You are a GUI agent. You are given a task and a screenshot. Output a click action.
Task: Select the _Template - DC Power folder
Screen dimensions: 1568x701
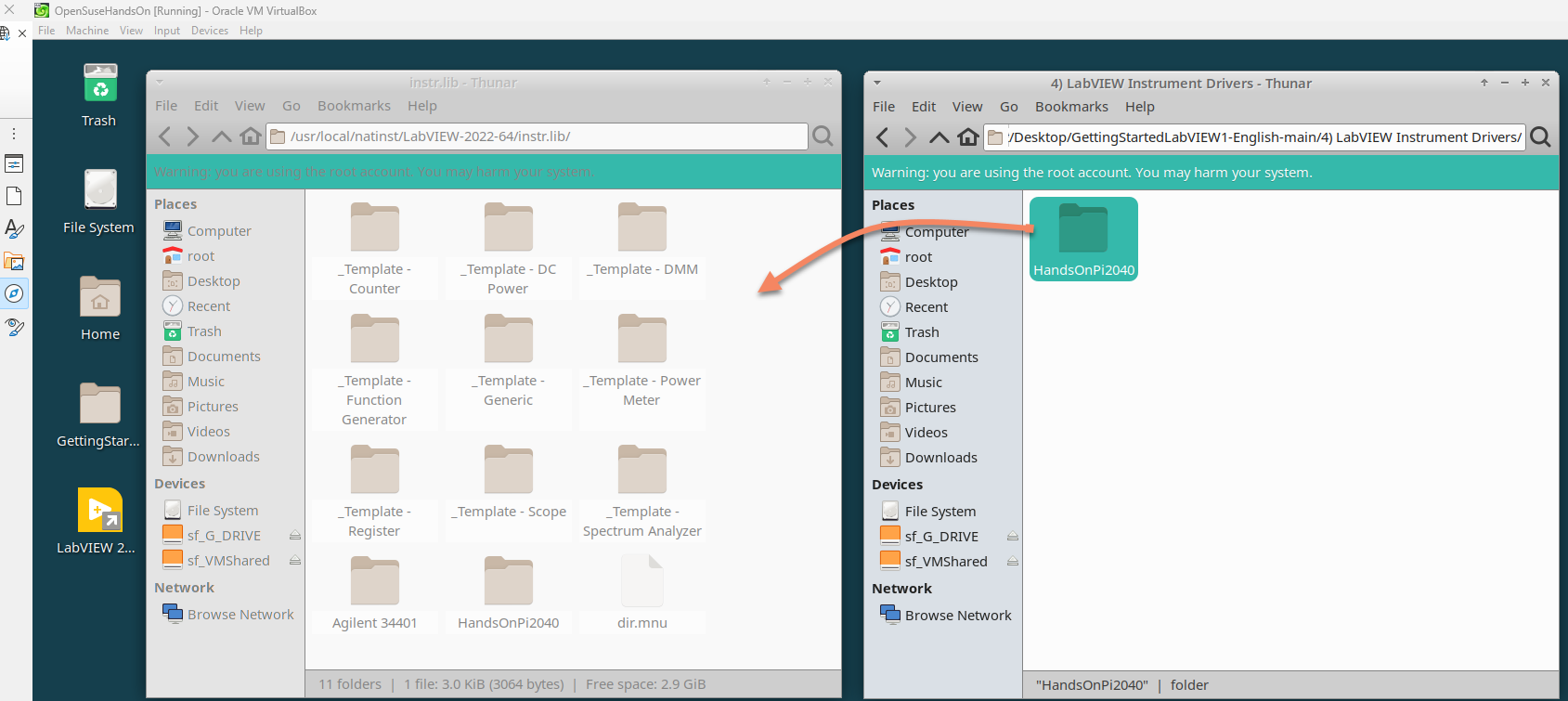[x=509, y=249]
